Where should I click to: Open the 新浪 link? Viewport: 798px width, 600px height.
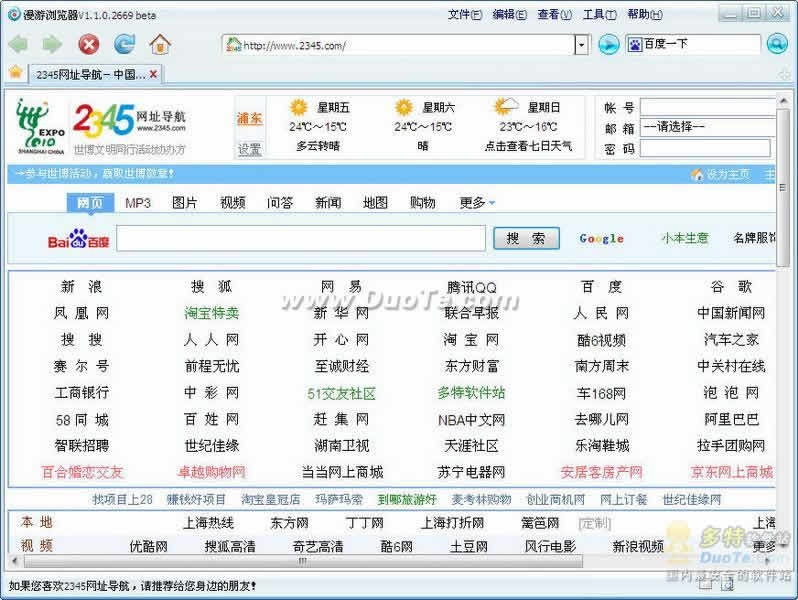coord(81,287)
